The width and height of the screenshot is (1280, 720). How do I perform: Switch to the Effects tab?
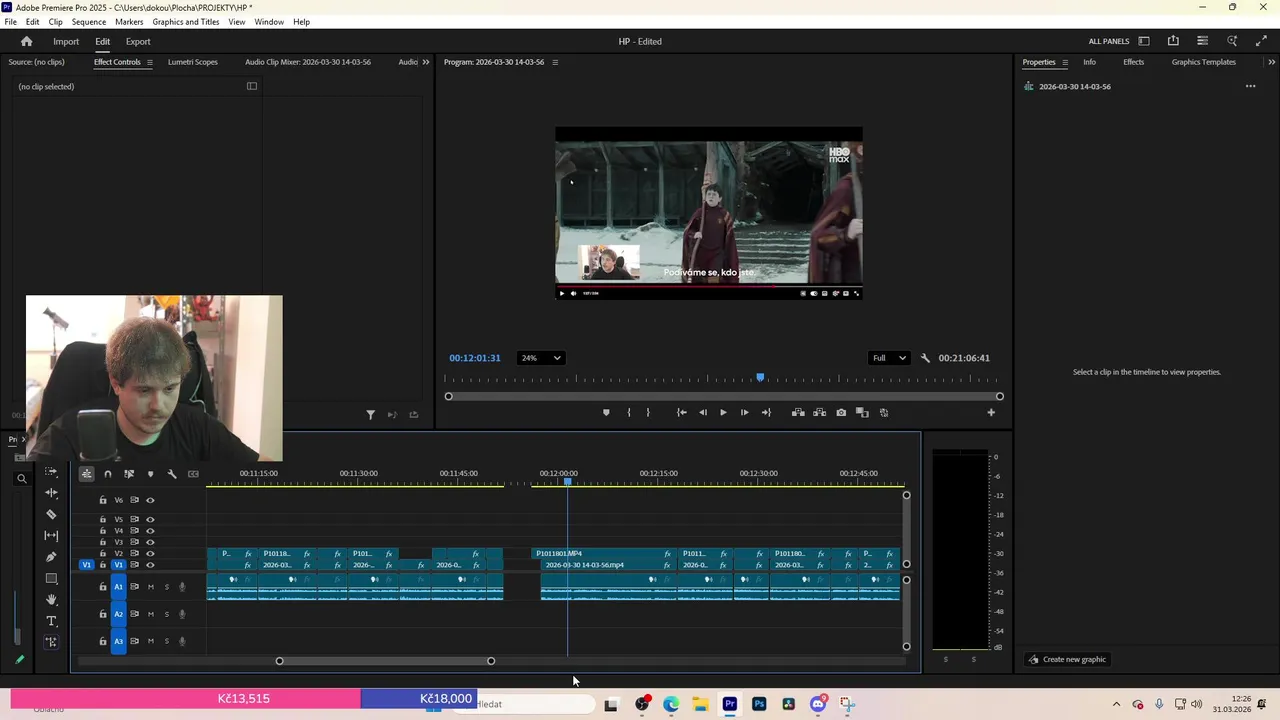pos(1133,62)
